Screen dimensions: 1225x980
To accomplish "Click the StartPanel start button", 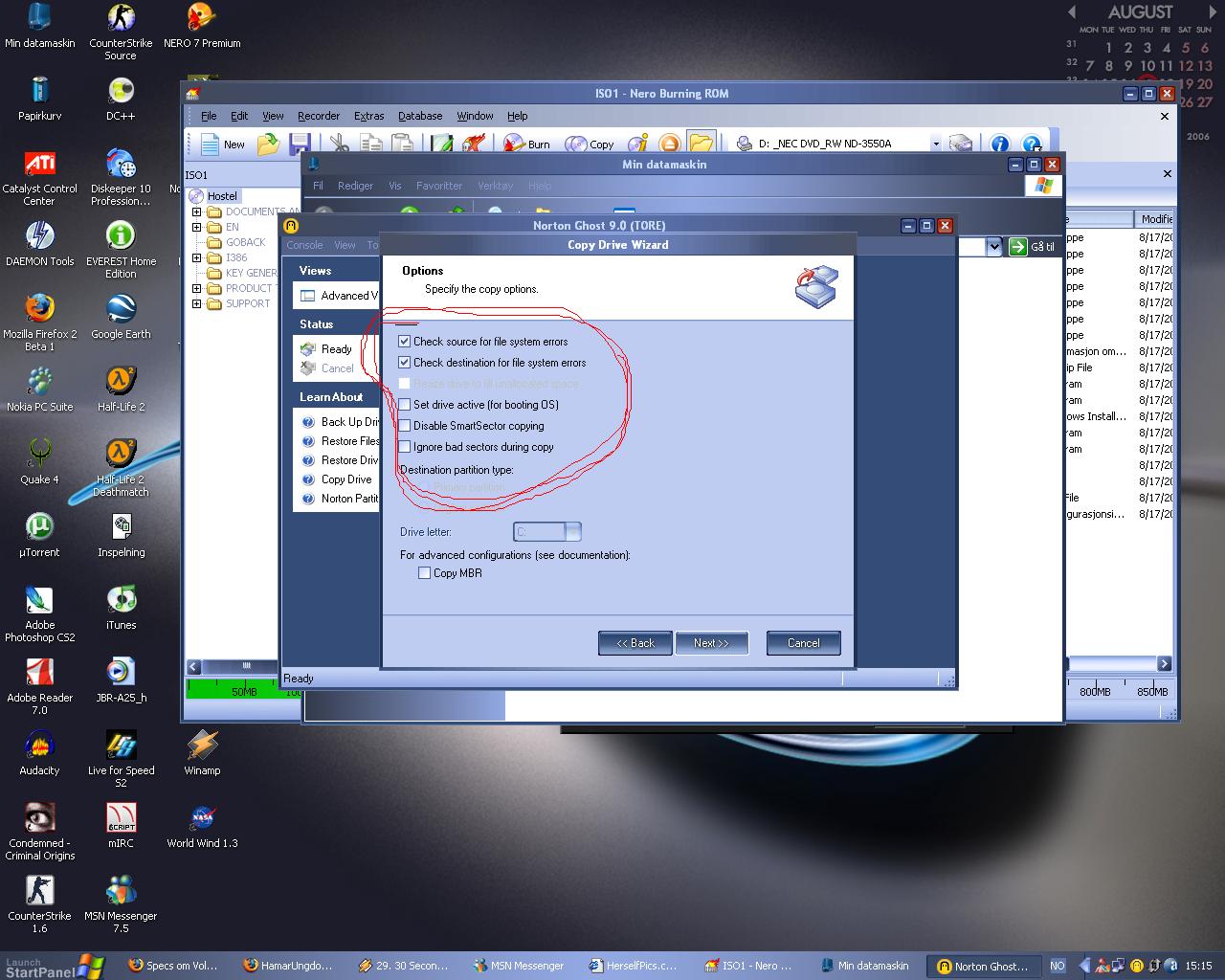I will [54, 967].
